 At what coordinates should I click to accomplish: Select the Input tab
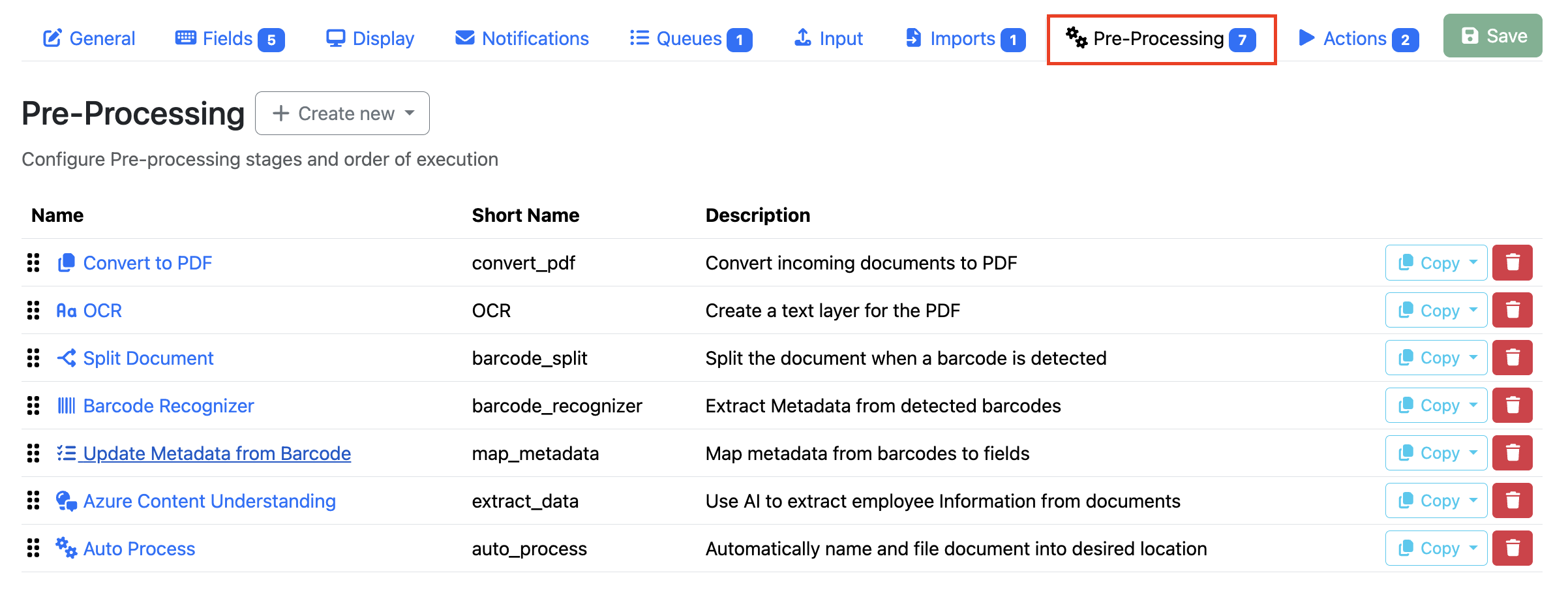point(828,38)
